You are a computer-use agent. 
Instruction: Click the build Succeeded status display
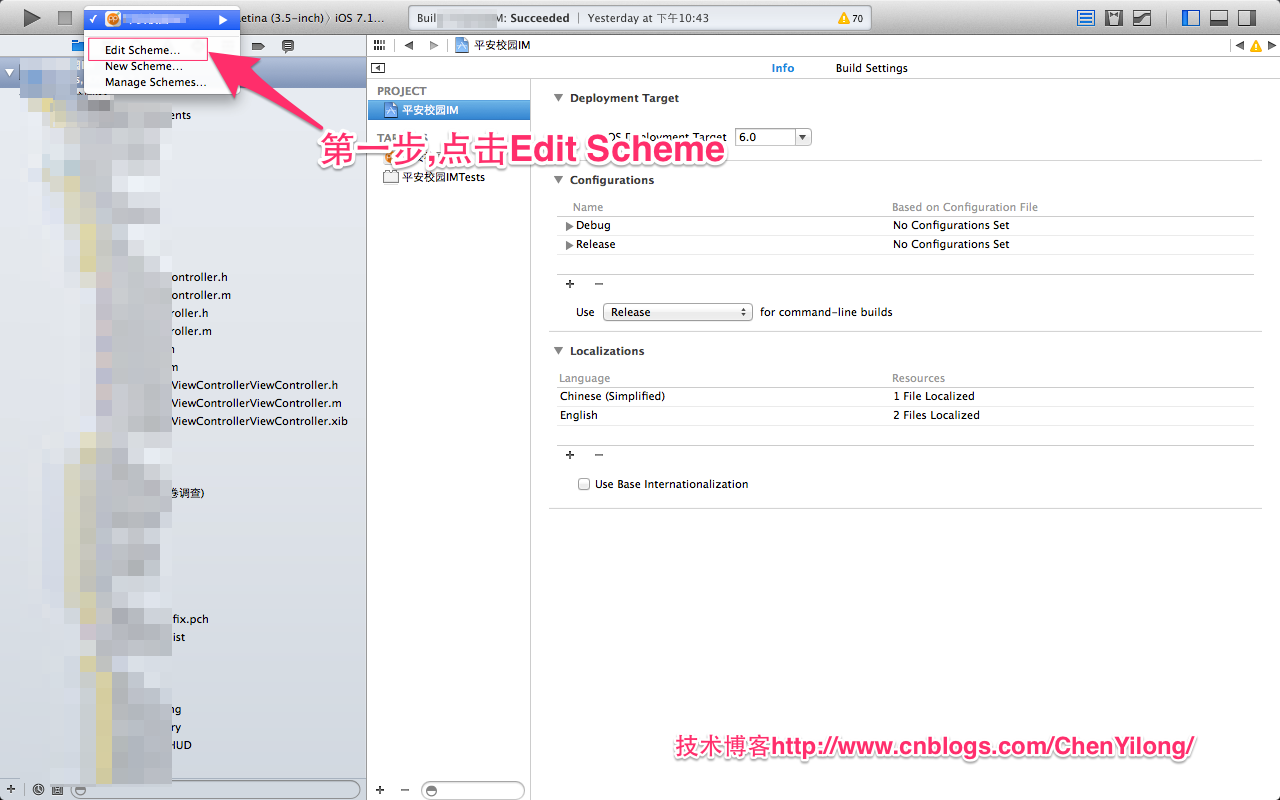coord(640,18)
